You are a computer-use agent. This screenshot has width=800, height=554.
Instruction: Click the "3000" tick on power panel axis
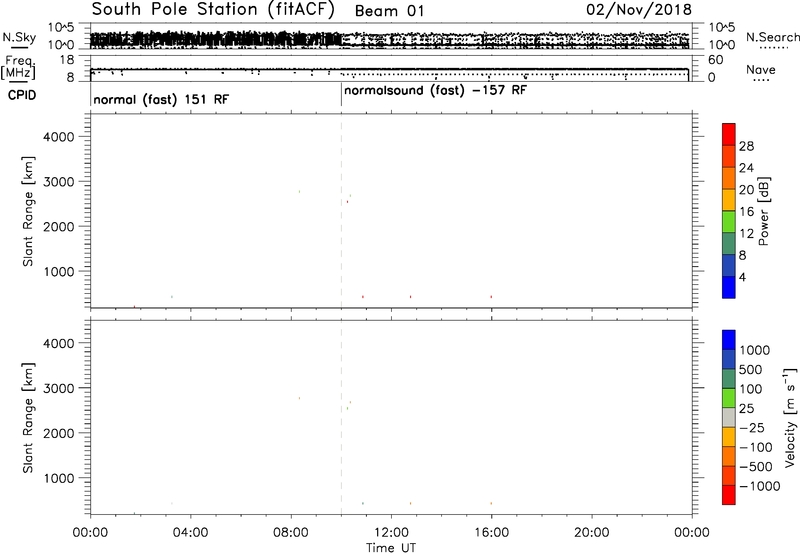(58, 182)
